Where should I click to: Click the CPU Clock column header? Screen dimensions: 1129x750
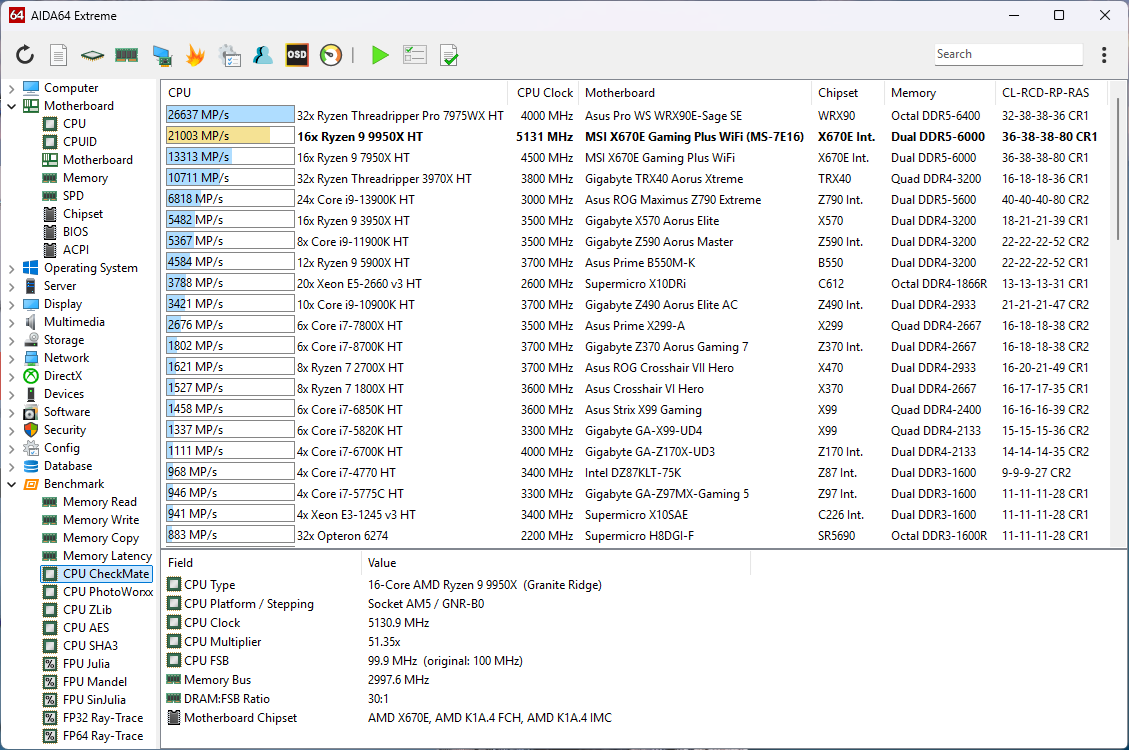545,93
